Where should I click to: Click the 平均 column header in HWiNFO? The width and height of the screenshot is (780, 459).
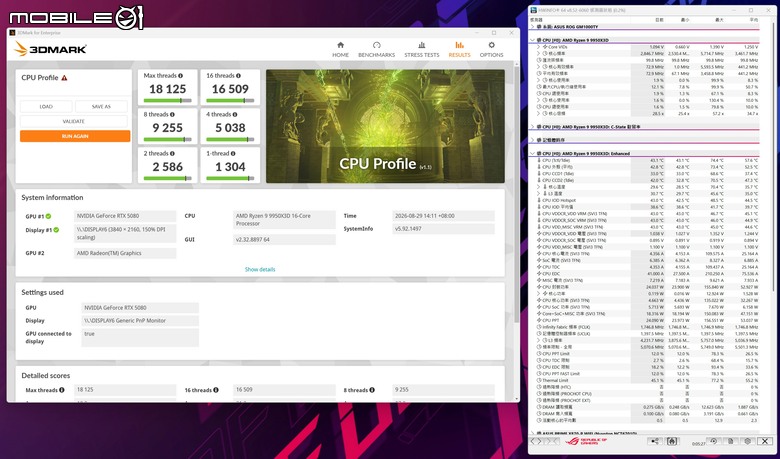tap(754, 20)
